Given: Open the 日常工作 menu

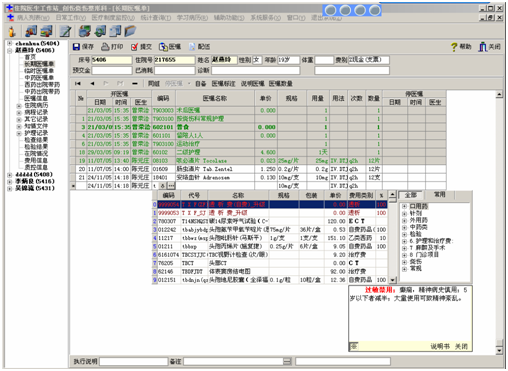Looking at the screenshot, I should pyautogui.click(x=71, y=18).
